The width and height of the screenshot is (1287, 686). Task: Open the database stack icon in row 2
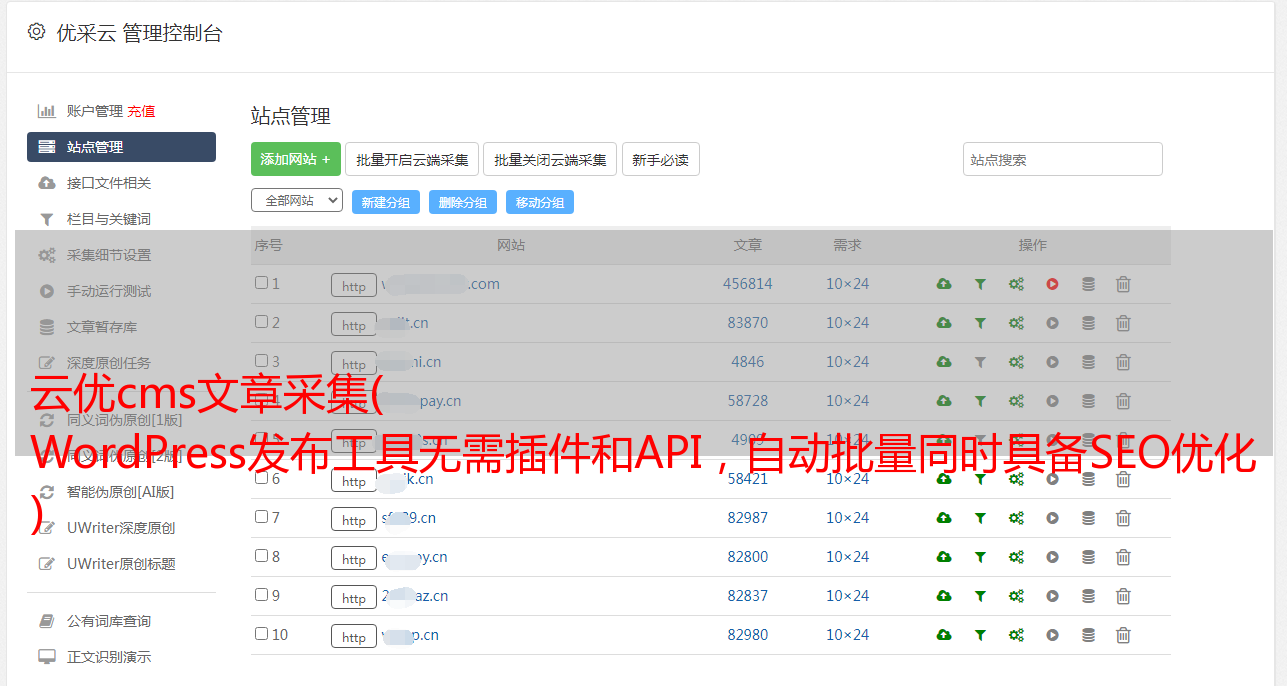point(1088,323)
